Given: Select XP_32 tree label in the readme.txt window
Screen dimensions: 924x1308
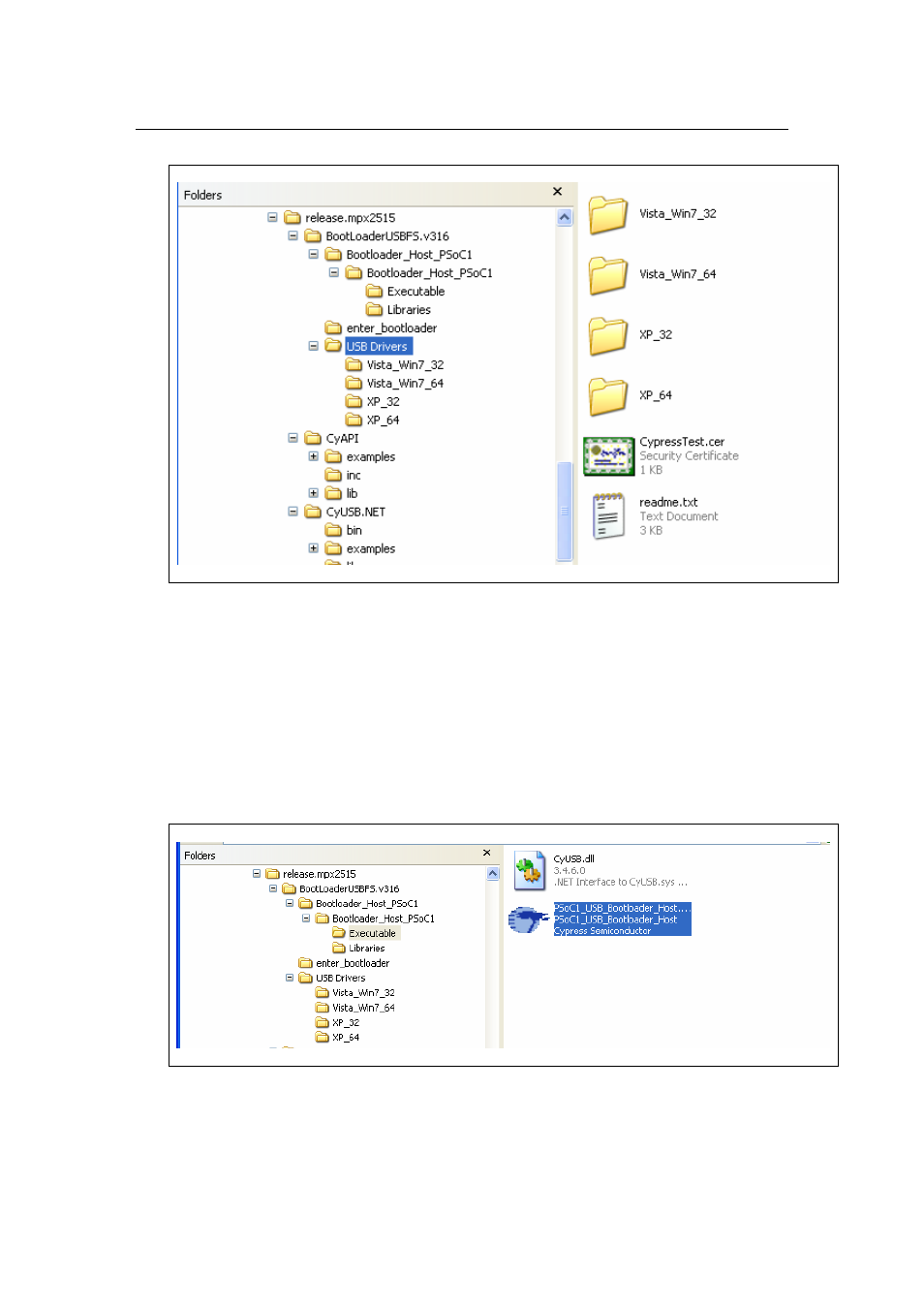Looking at the screenshot, I should tap(384, 402).
